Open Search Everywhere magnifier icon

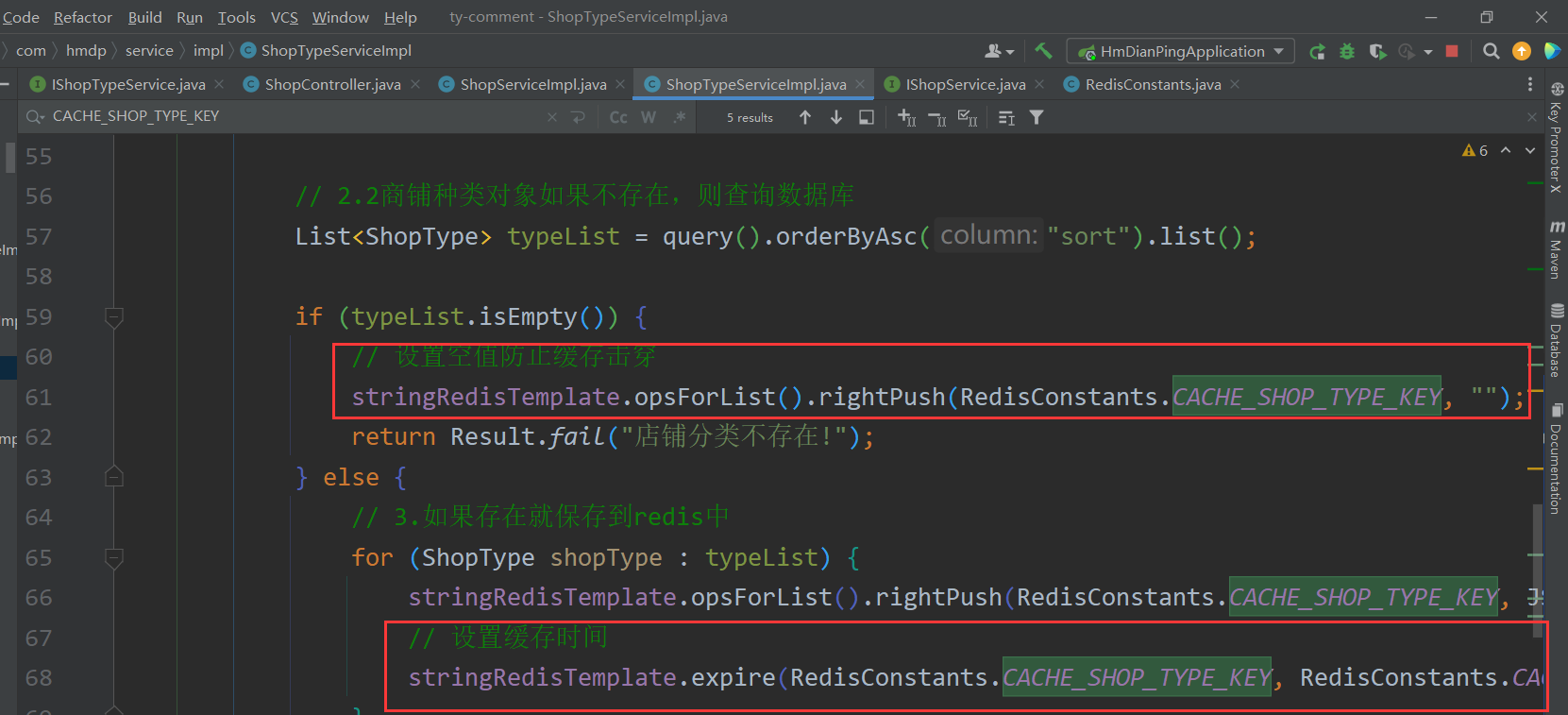pyautogui.click(x=1491, y=51)
